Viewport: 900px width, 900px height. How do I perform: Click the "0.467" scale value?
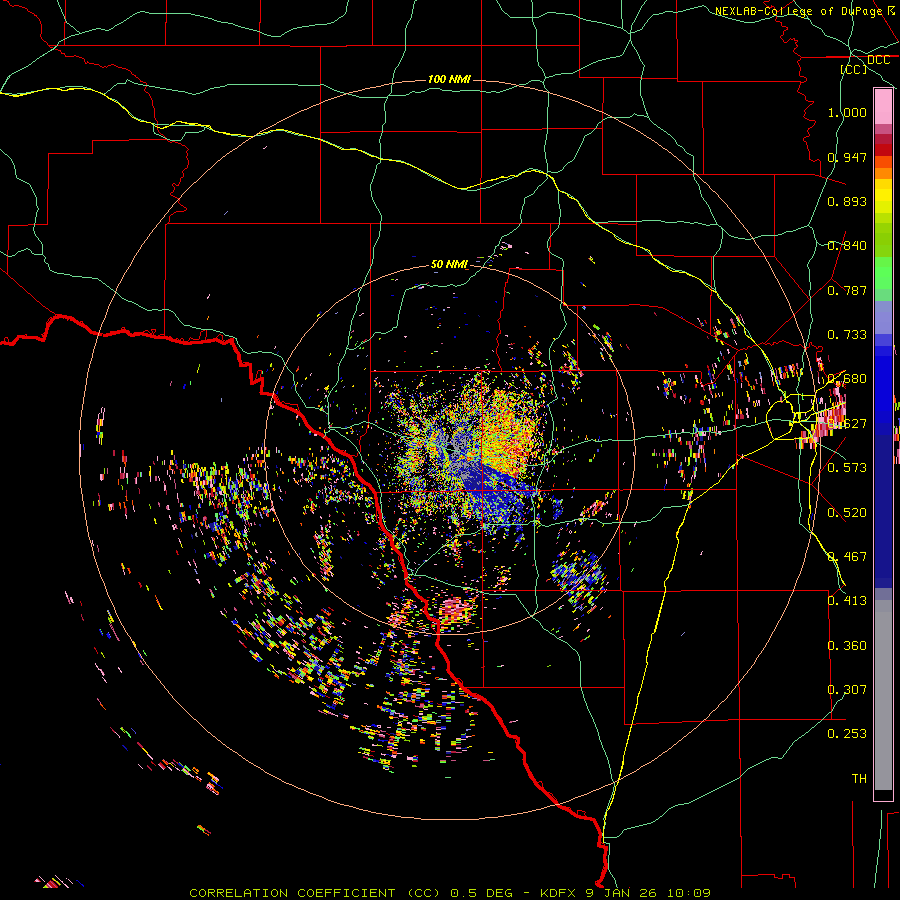coord(847,557)
